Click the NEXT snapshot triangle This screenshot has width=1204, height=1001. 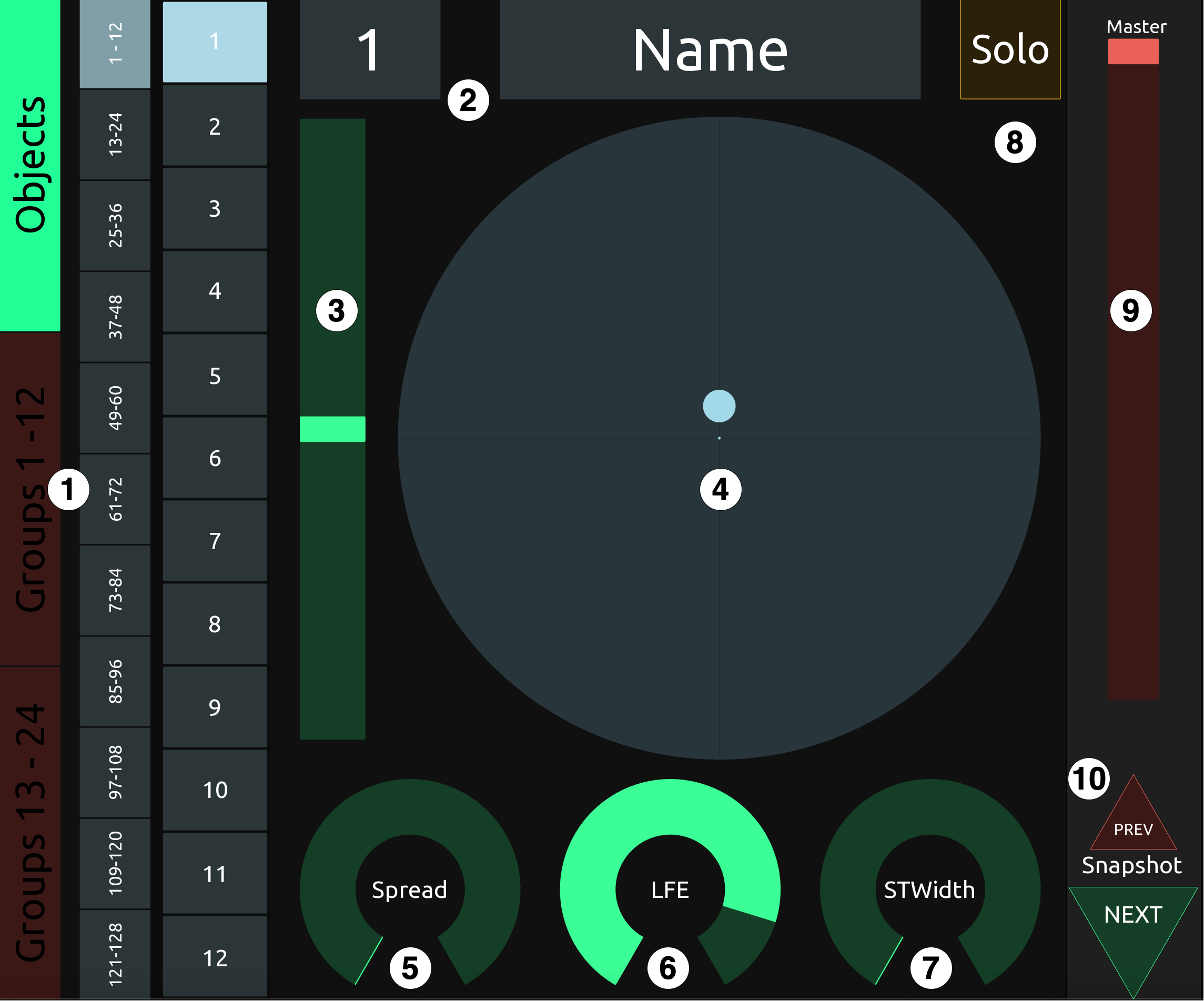point(1133,924)
